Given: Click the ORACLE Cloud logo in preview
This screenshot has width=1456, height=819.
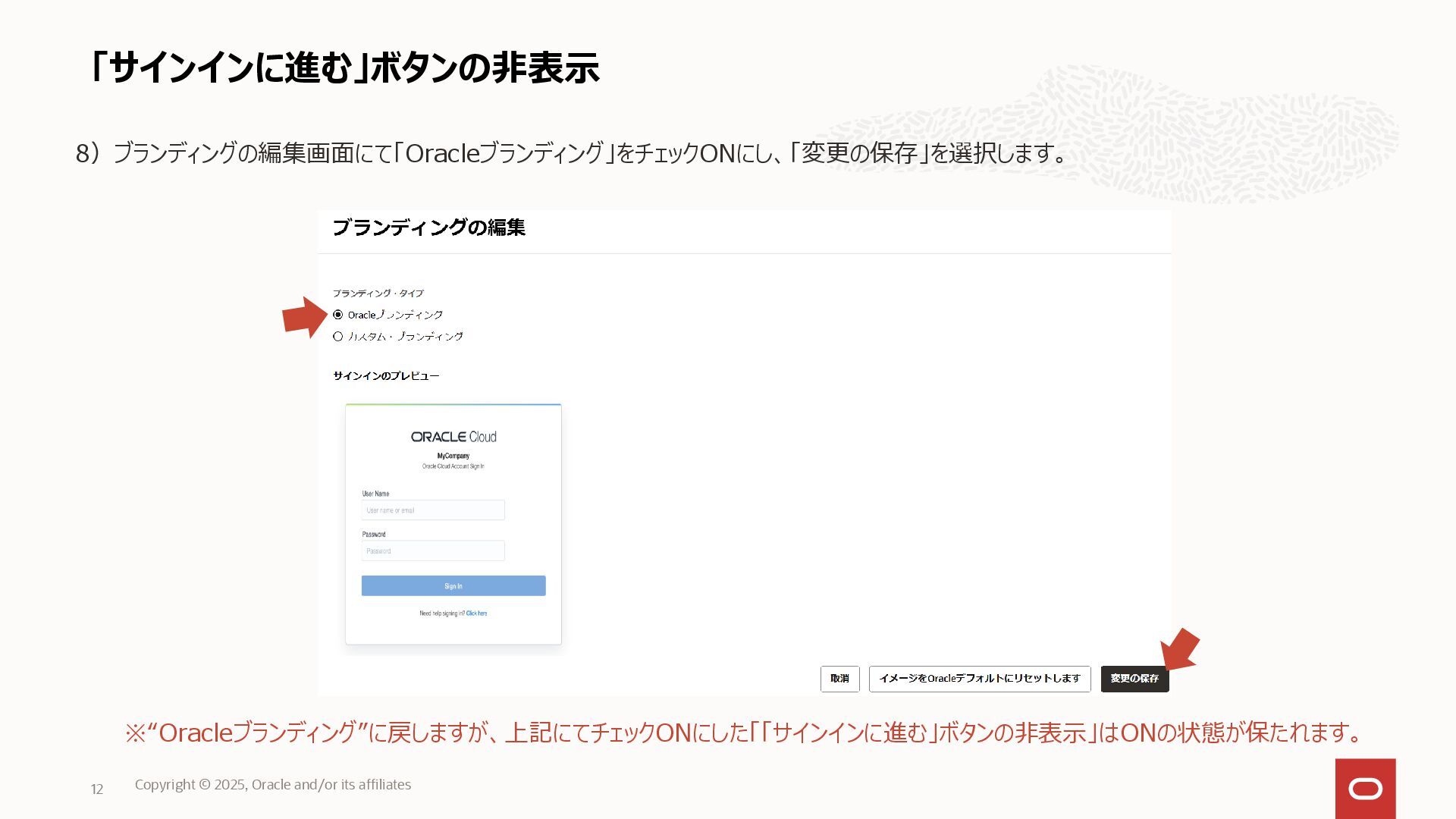Looking at the screenshot, I should pyautogui.click(x=453, y=437).
